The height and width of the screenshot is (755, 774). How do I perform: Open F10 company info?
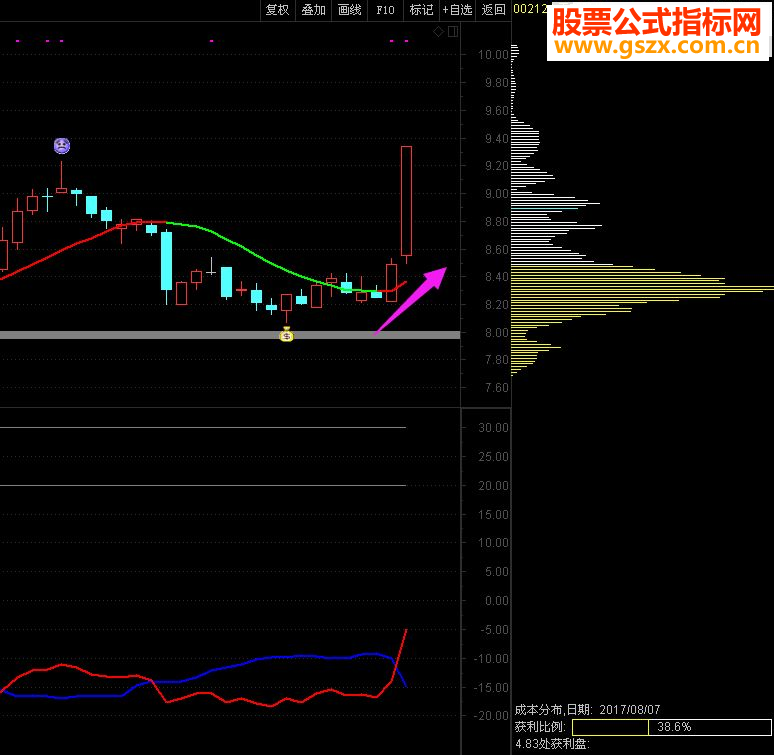[x=386, y=10]
